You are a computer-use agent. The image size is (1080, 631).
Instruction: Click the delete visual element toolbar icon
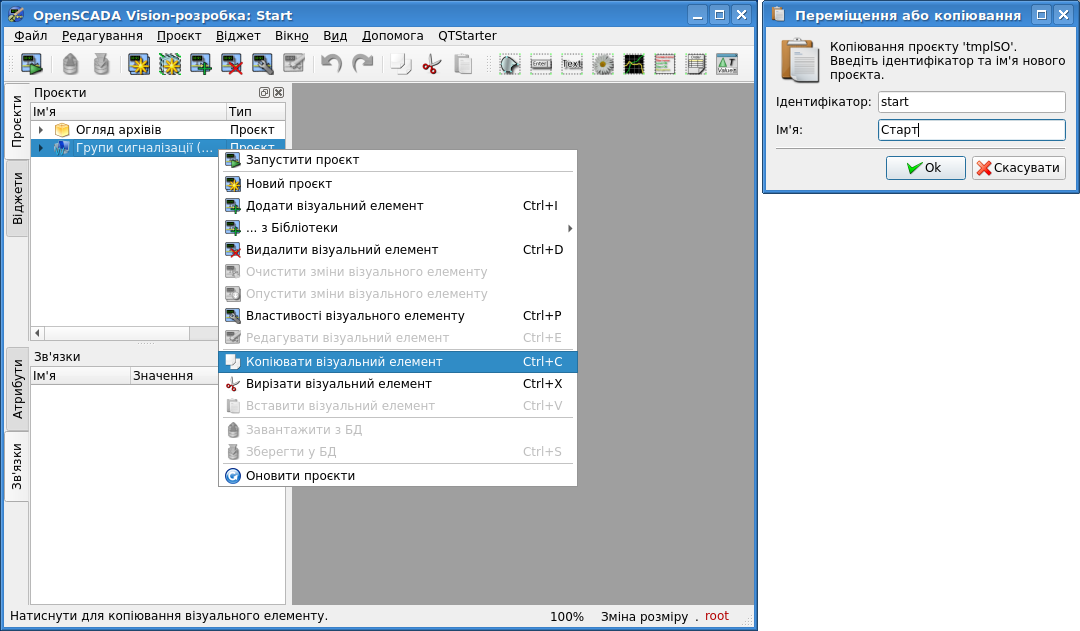[232, 65]
